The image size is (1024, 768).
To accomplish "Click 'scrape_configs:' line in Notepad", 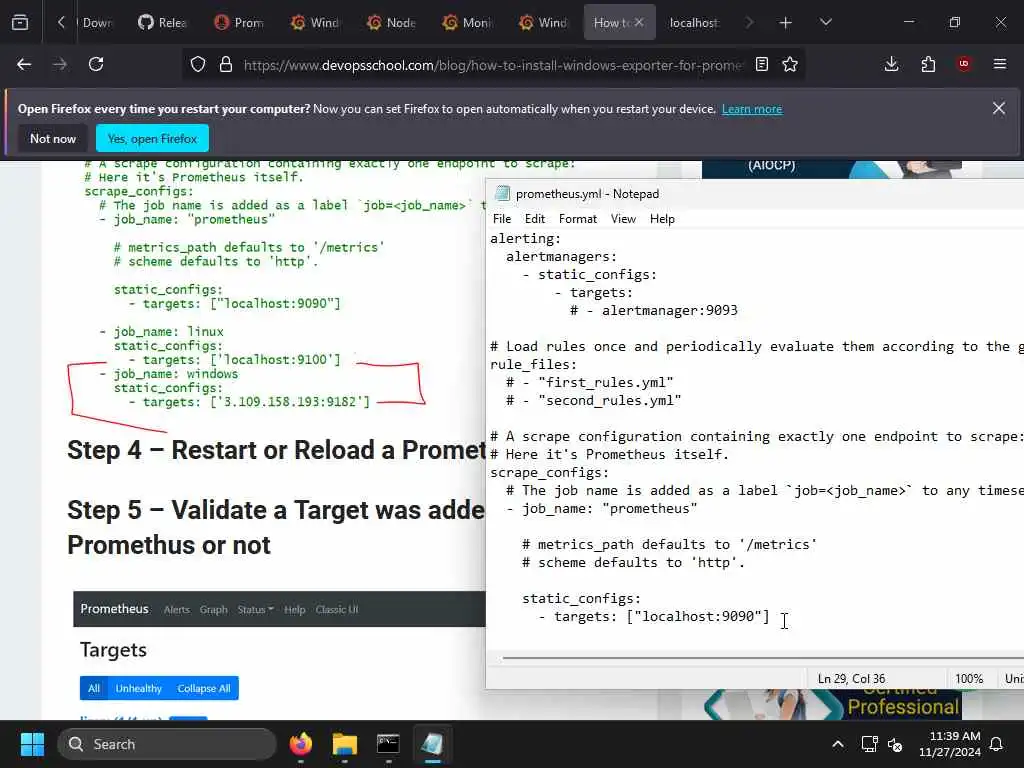I will coord(549,472).
